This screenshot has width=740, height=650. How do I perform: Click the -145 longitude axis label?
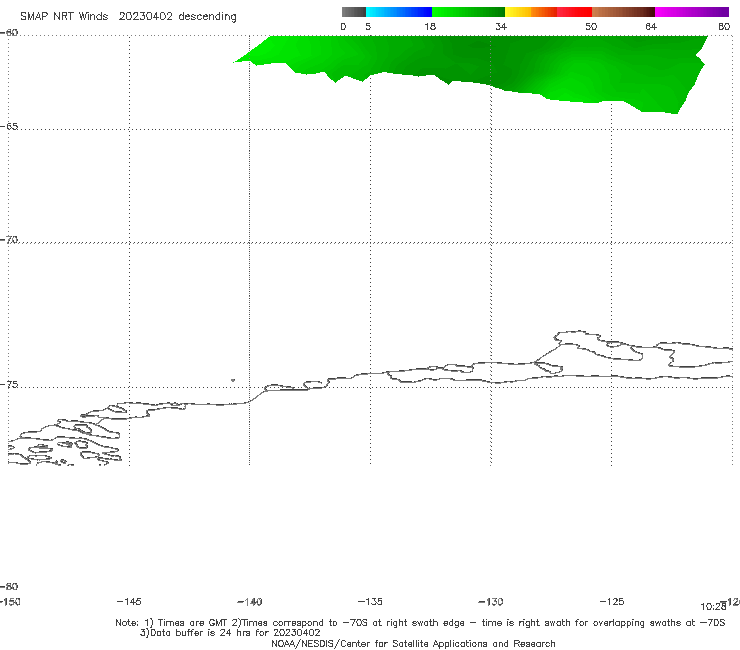pos(129,602)
